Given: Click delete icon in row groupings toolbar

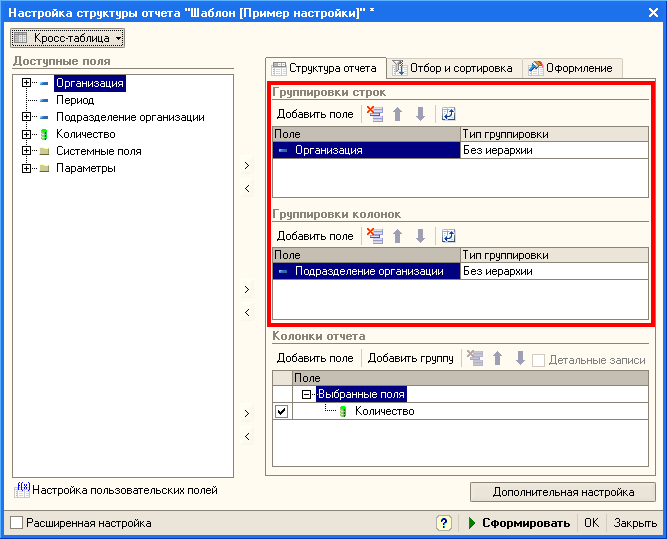Looking at the screenshot, I should [376, 114].
